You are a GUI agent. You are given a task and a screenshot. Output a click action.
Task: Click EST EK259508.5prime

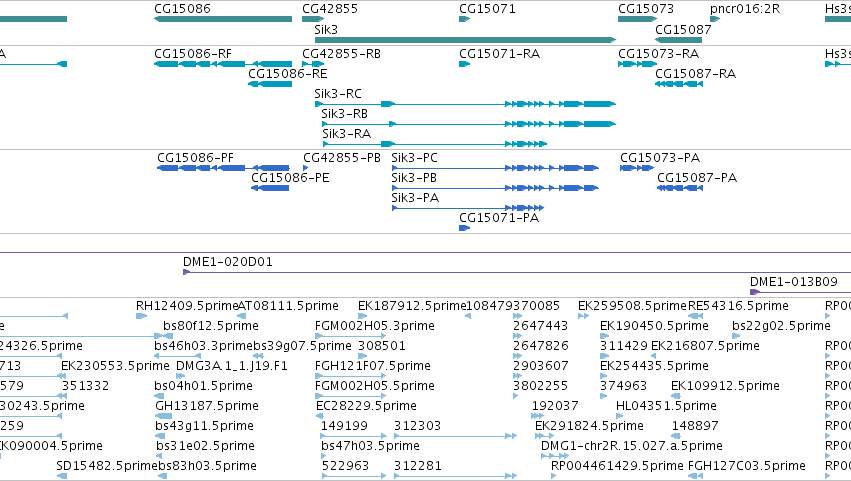pos(632,306)
